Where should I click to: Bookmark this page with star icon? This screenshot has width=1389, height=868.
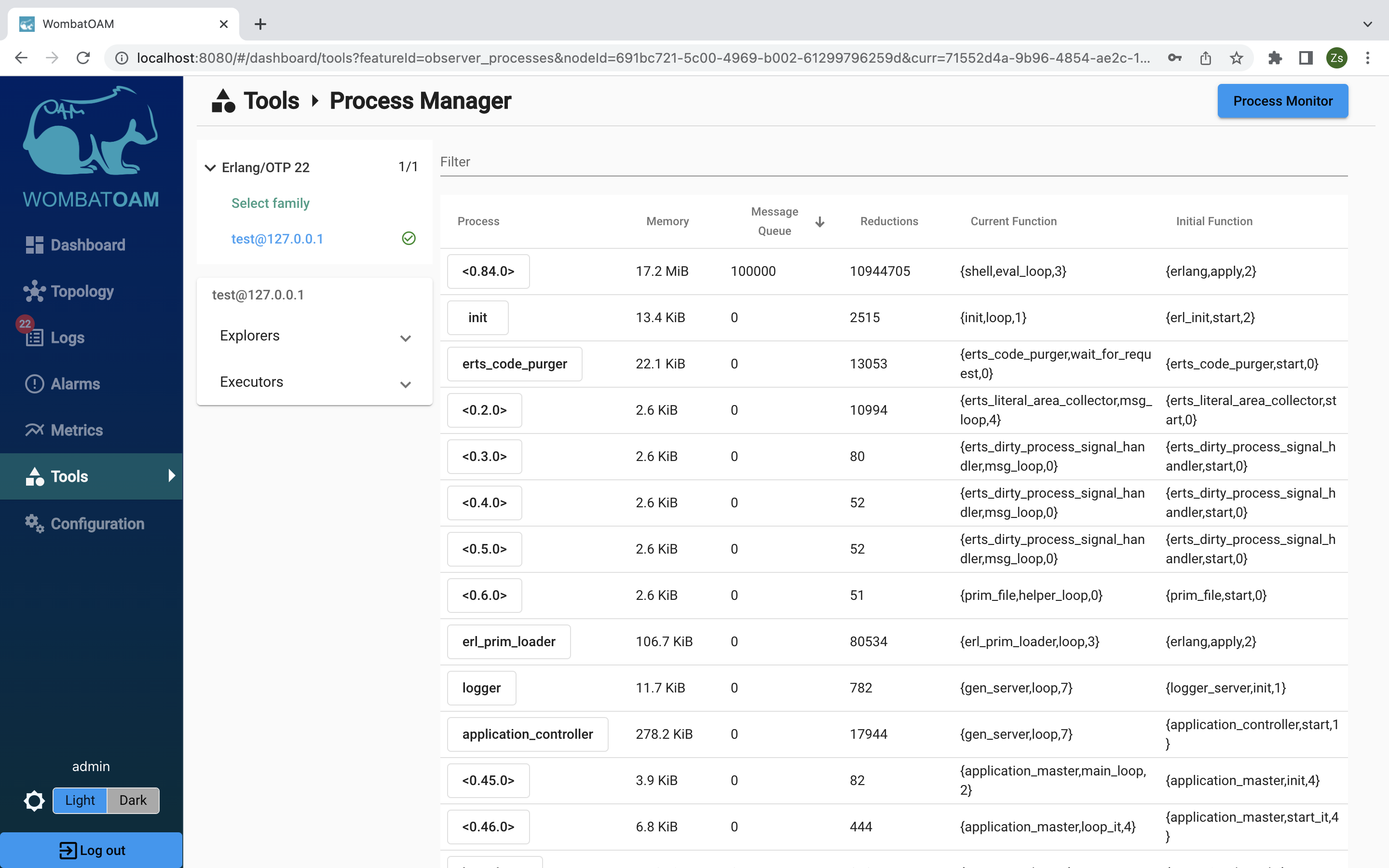coord(1236,58)
